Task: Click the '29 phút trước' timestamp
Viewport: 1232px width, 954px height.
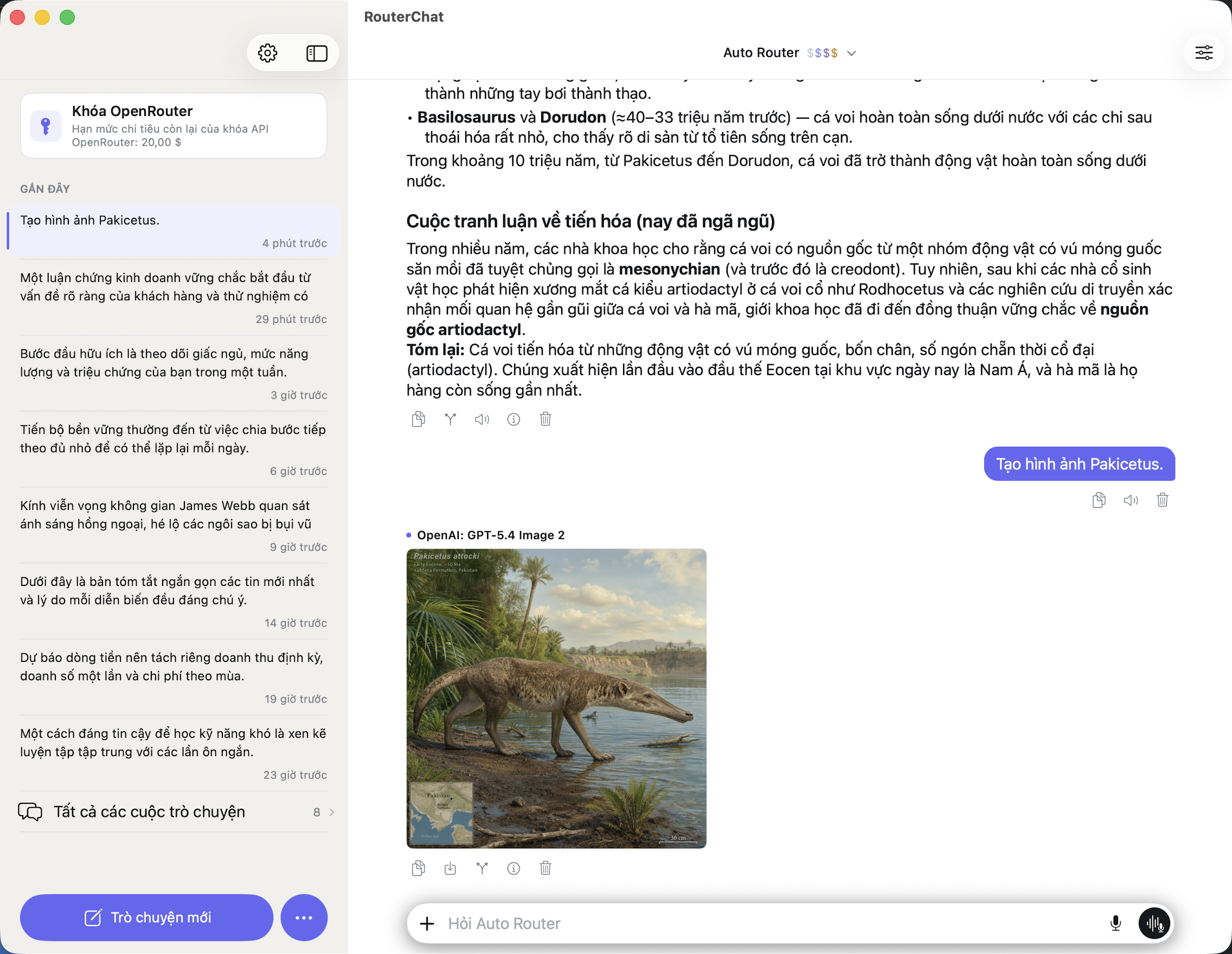Action: (x=291, y=319)
